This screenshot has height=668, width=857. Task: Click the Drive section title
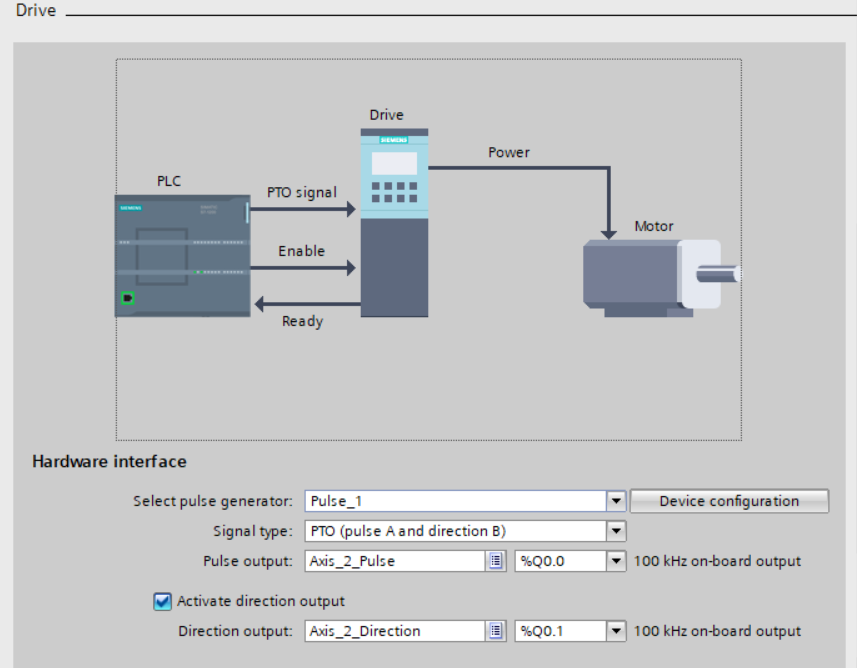tap(36, 10)
